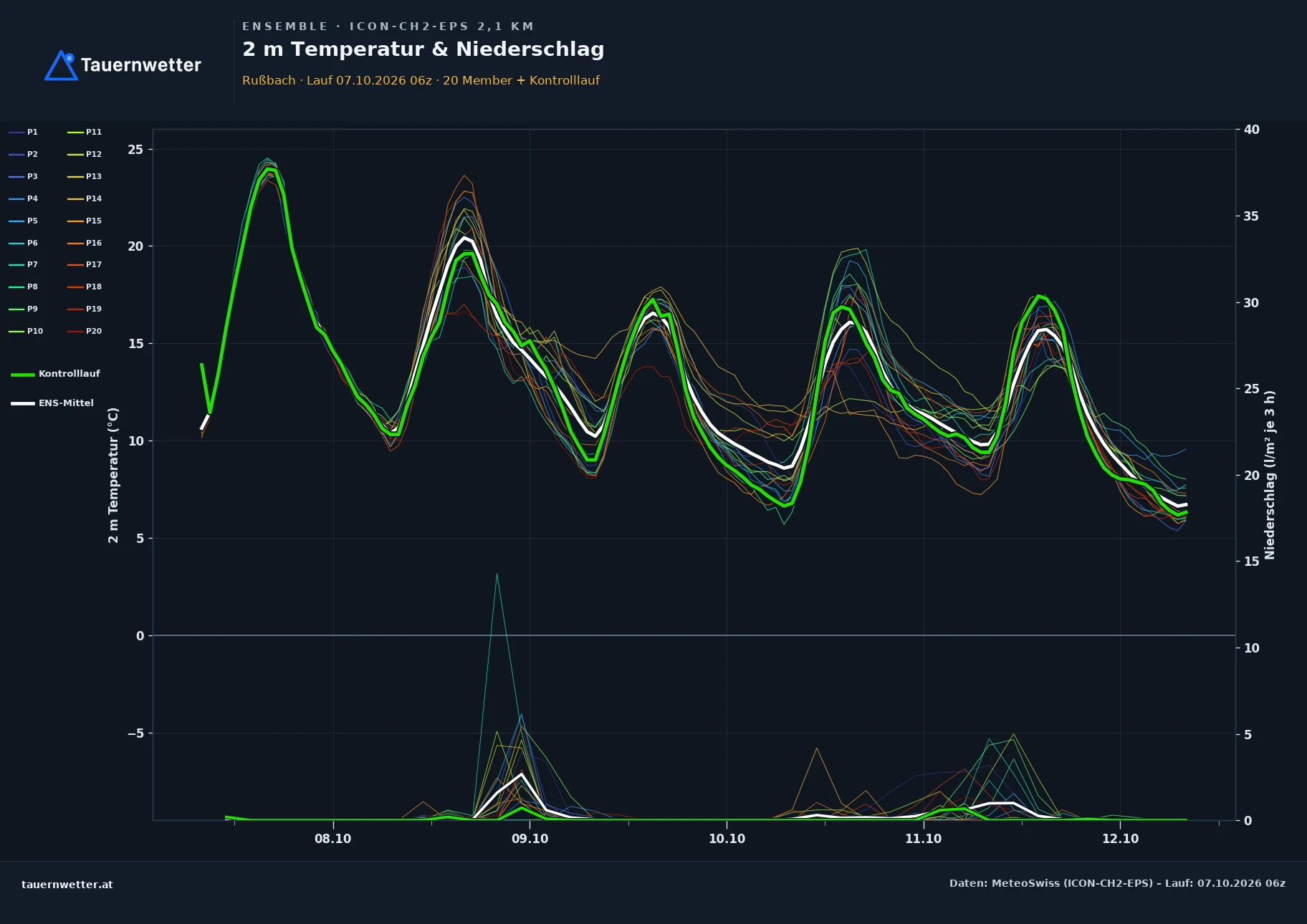Click the MeteoSwiss data source footer text
This screenshot has width=1307, height=924.
tap(1117, 883)
